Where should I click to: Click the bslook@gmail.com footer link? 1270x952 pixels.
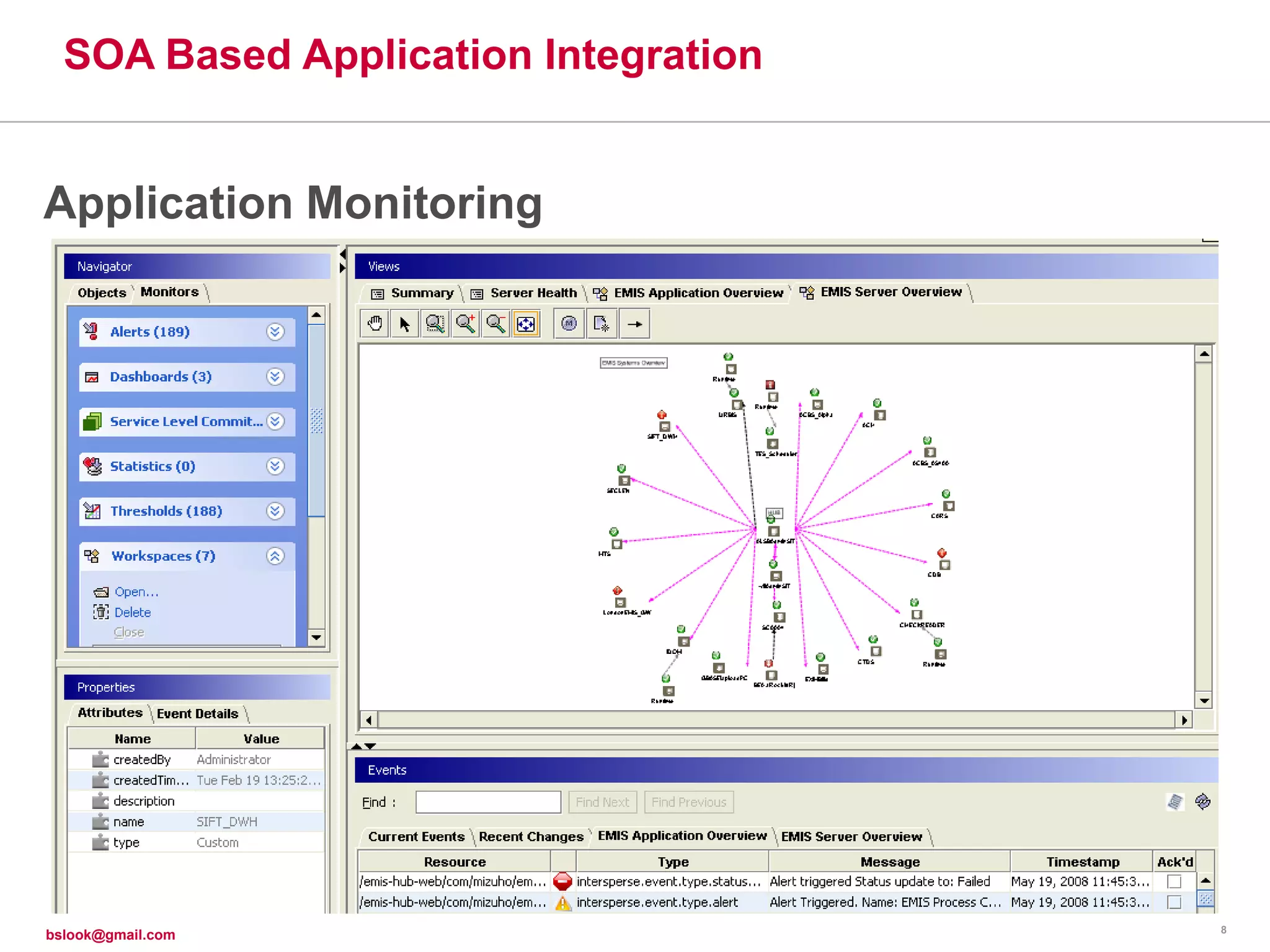(x=110, y=935)
